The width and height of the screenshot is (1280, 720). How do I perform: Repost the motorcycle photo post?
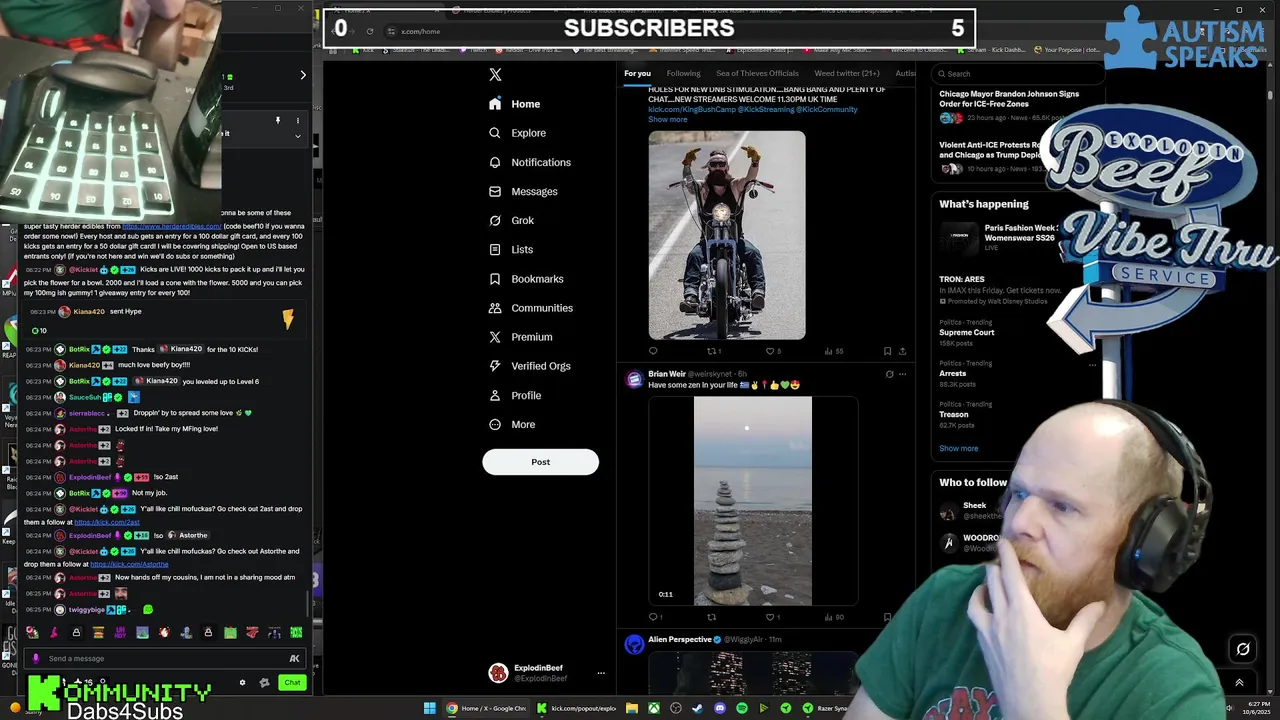pos(712,351)
